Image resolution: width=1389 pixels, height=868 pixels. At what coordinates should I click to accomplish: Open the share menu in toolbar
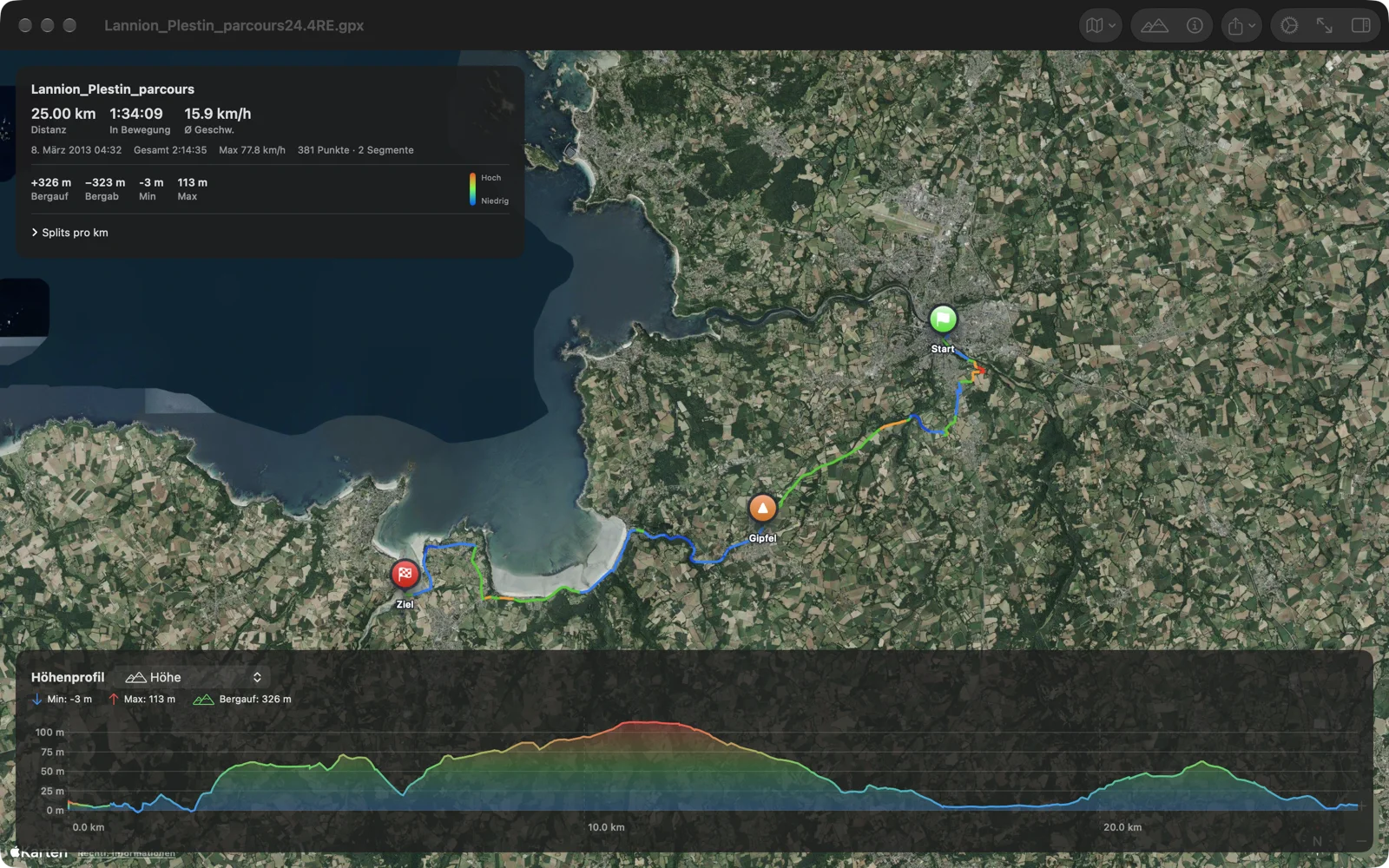point(1241,26)
